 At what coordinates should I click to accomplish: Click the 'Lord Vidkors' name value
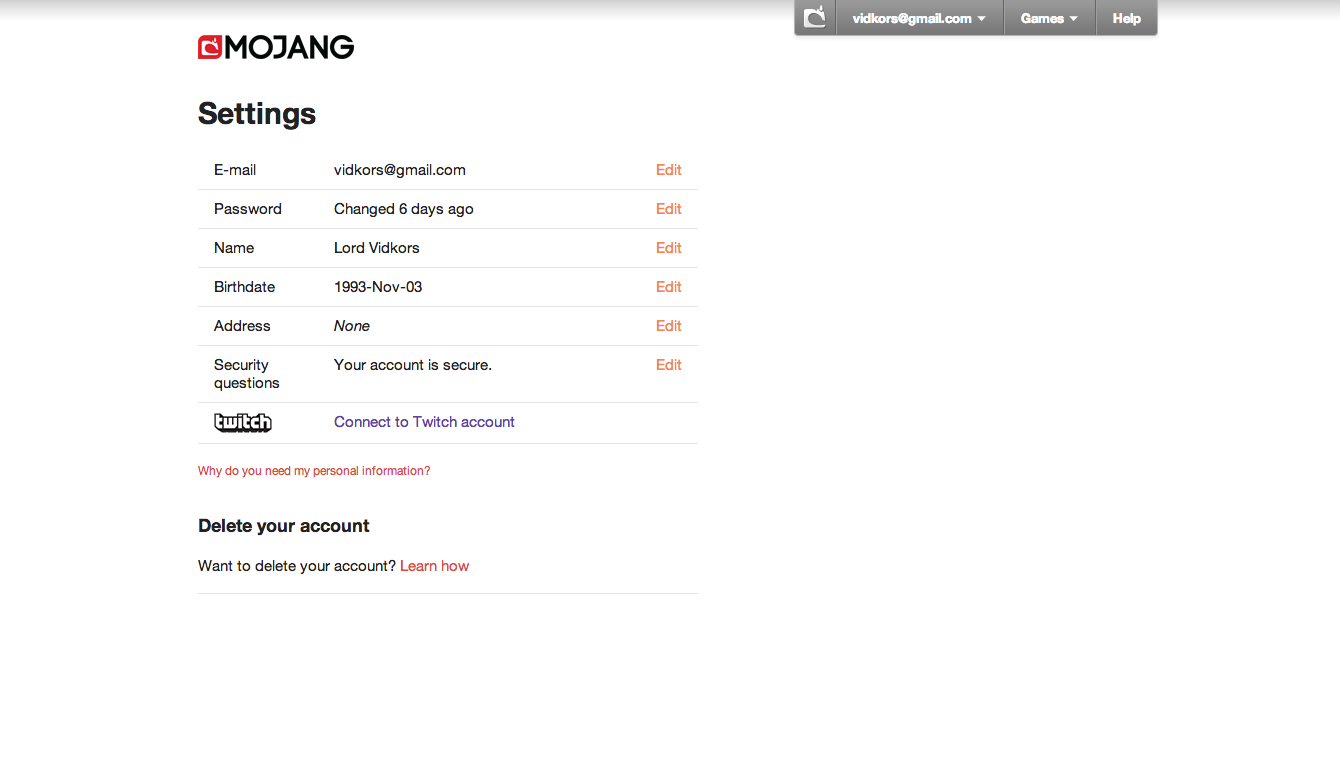click(377, 248)
